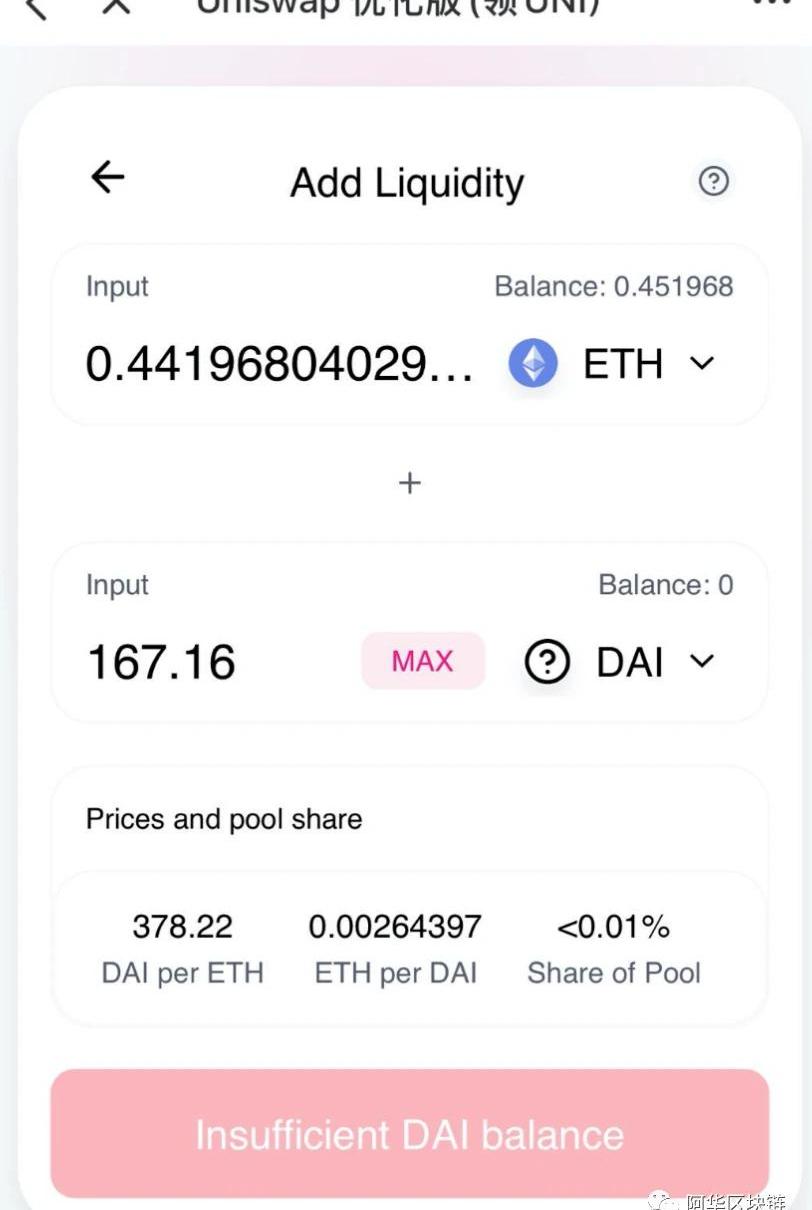Open the help question mark icon
This screenshot has height=1210, width=812.
pyautogui.click(x=713, y=181)
